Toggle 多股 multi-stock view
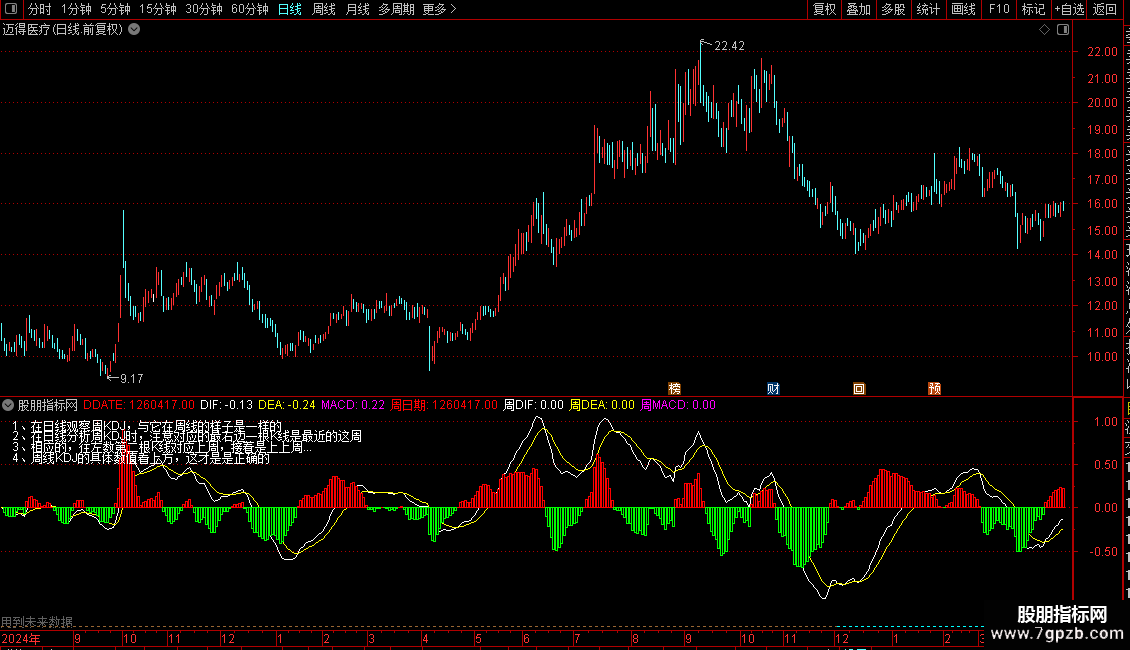Viewport: 1130px width, 650px height. (x=893, y=9)
